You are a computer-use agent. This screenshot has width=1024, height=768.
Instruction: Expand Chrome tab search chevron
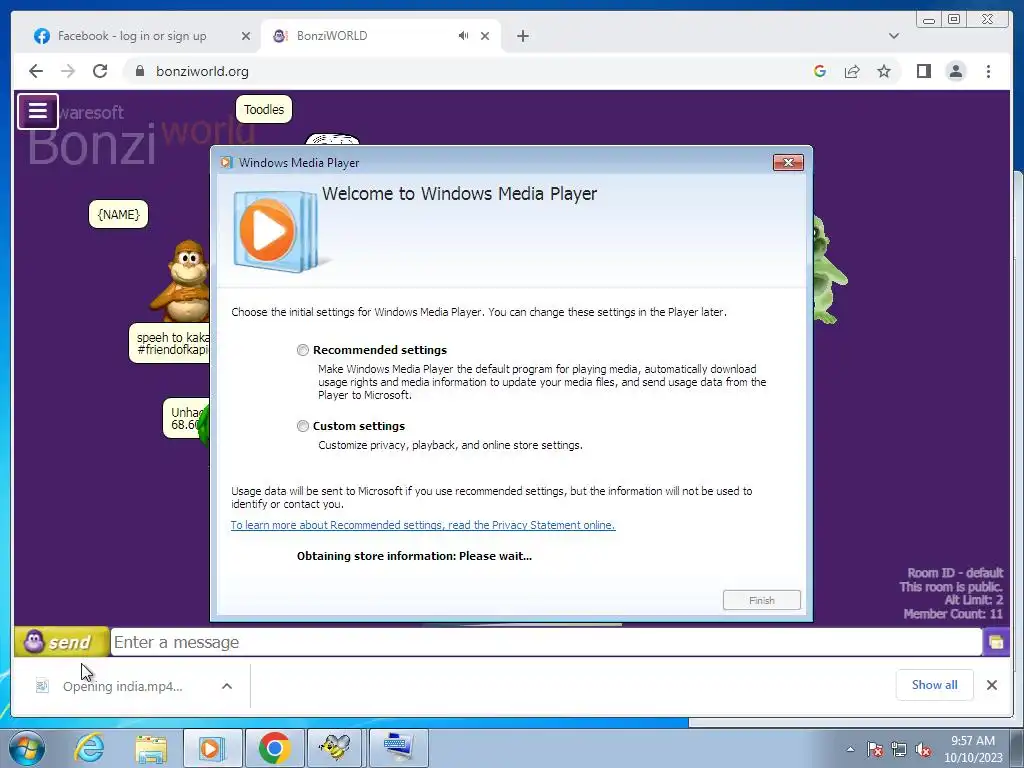pos(894,36)
